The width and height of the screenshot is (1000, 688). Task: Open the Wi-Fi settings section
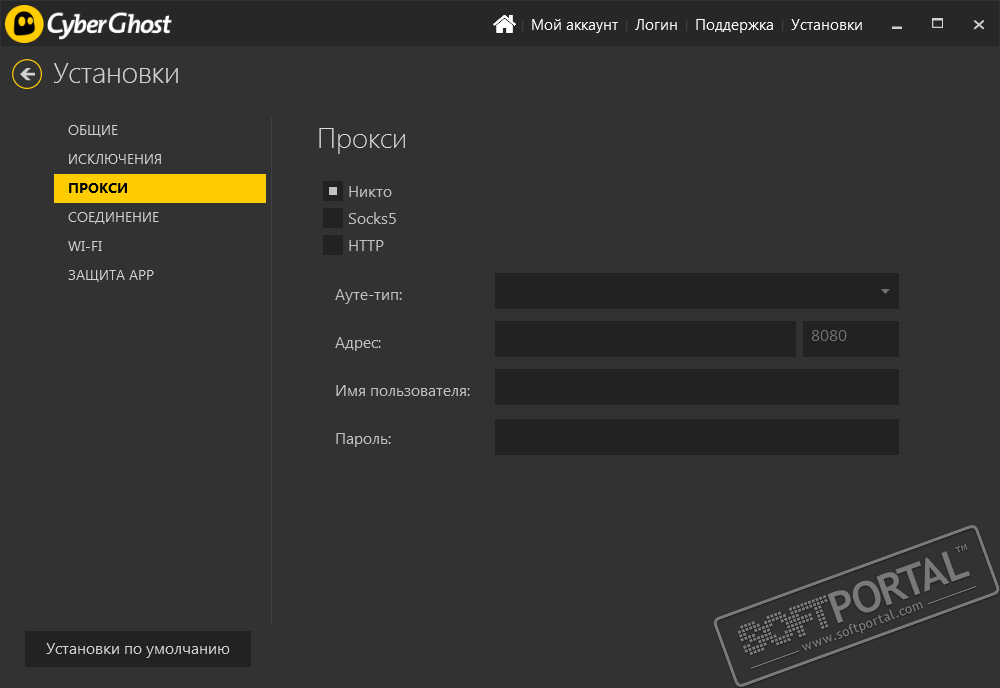(x=85, y=246)
